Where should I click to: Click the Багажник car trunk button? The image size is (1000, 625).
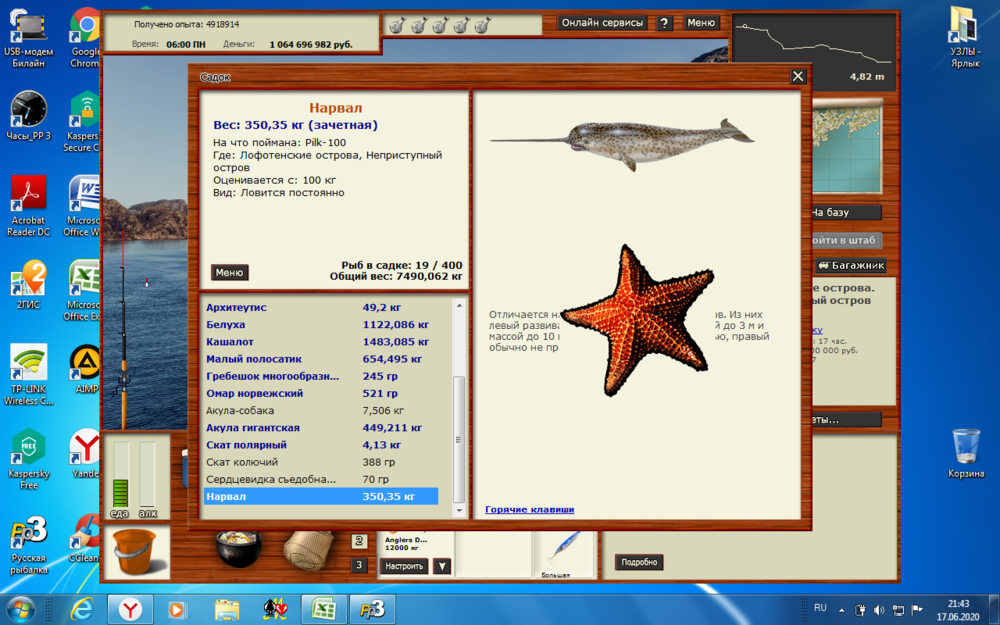(850, 266)
